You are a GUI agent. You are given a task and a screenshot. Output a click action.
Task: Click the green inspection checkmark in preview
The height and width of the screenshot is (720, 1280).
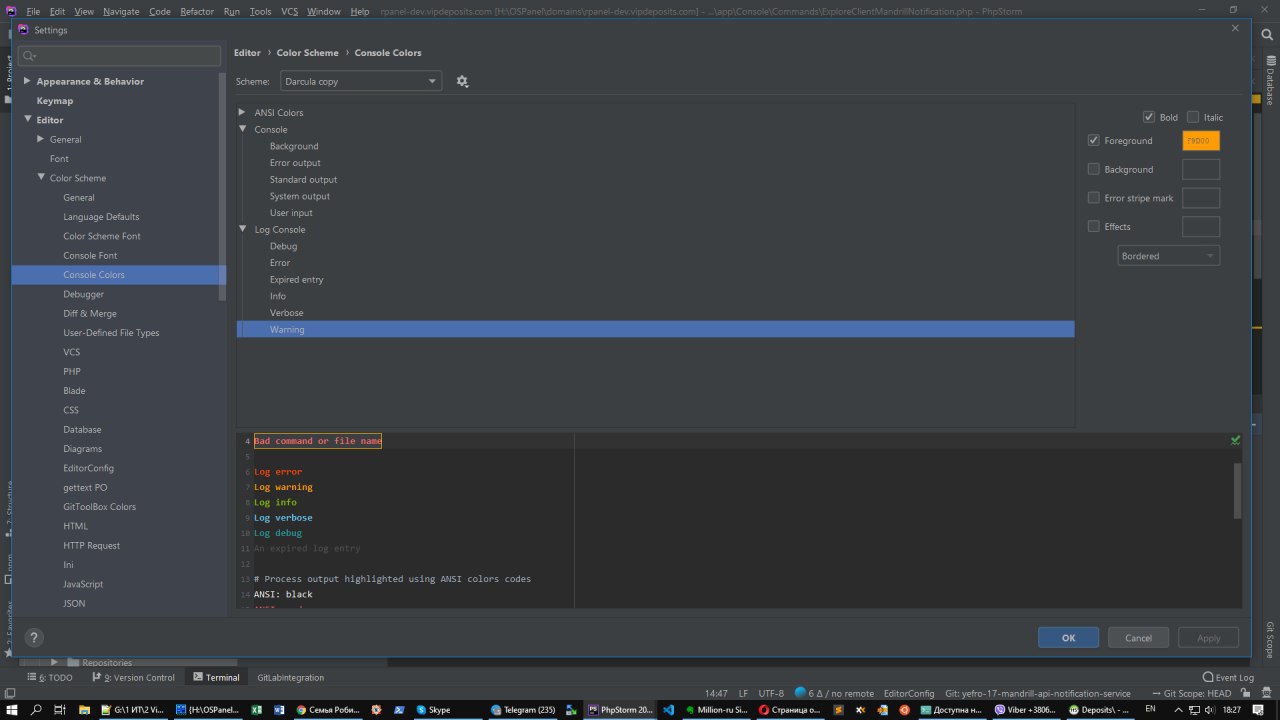pos(1235,440)
